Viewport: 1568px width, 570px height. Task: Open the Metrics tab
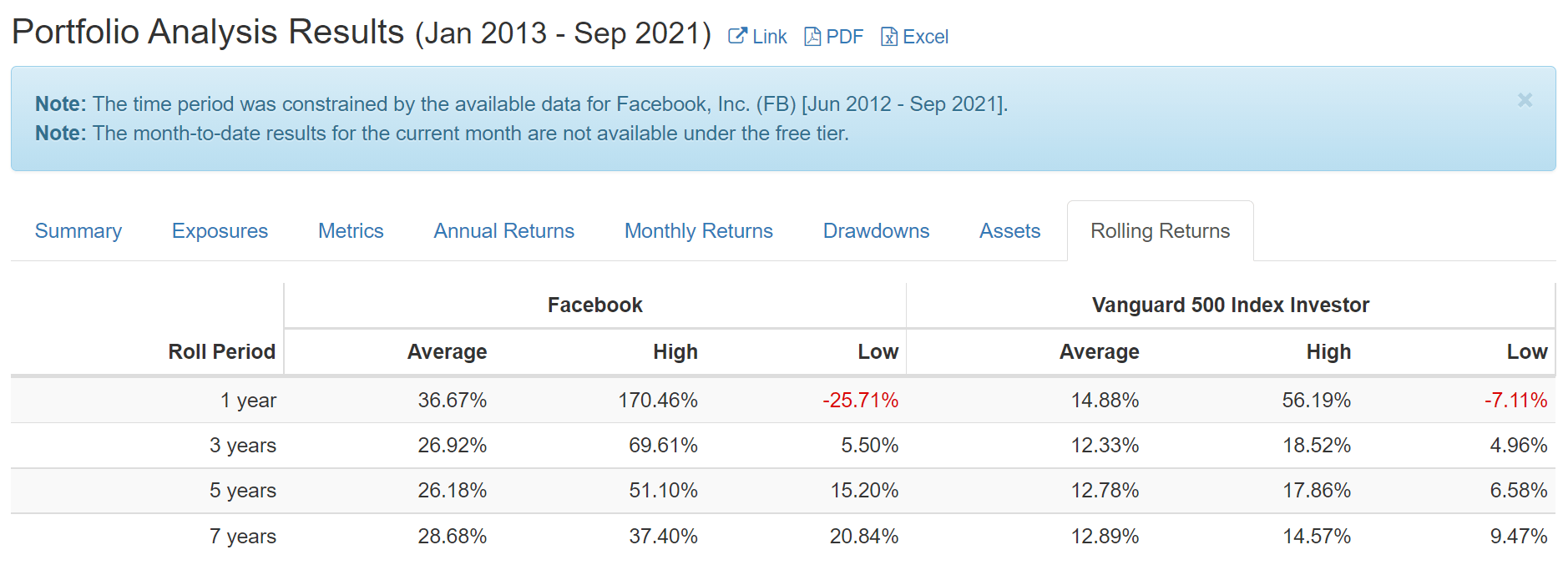point(351,231)
